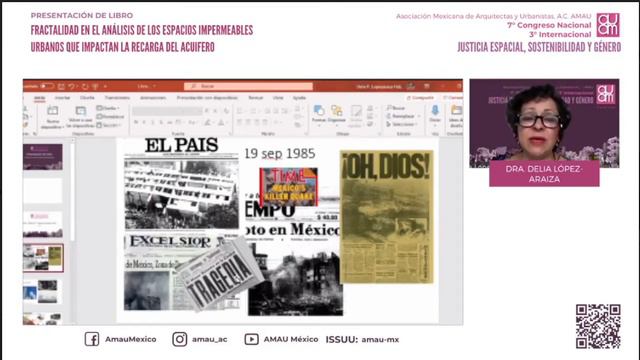Open the Sección dropdown

pos(109,125)
